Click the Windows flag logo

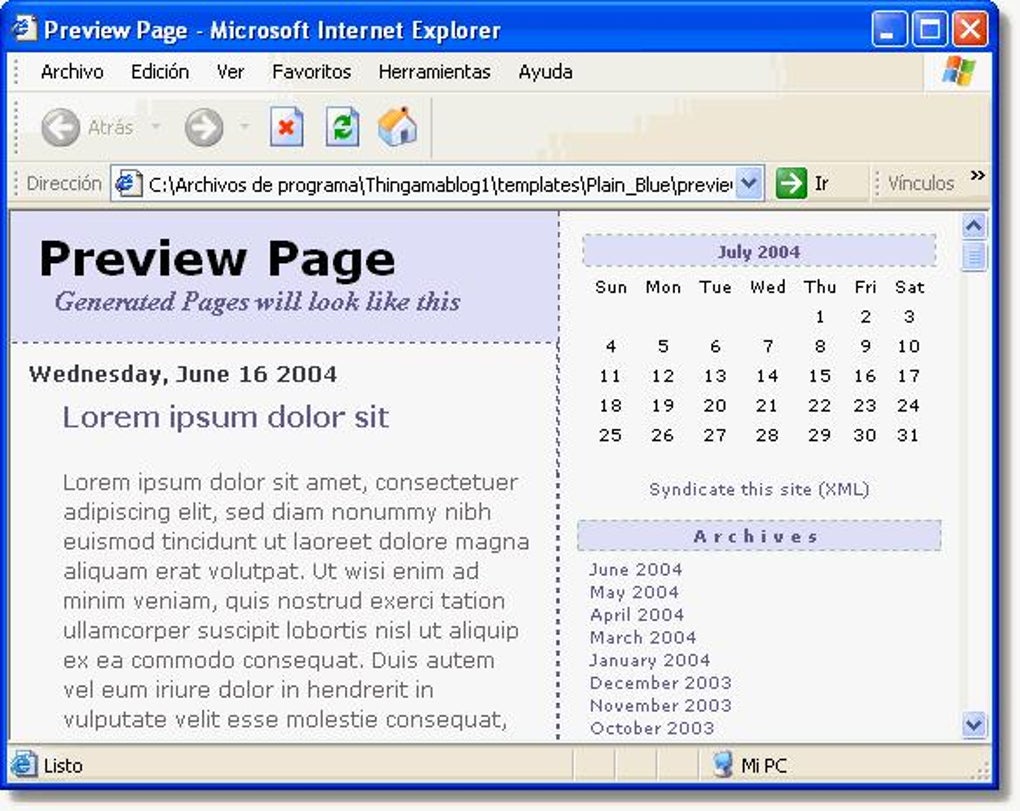click(959, 71)
